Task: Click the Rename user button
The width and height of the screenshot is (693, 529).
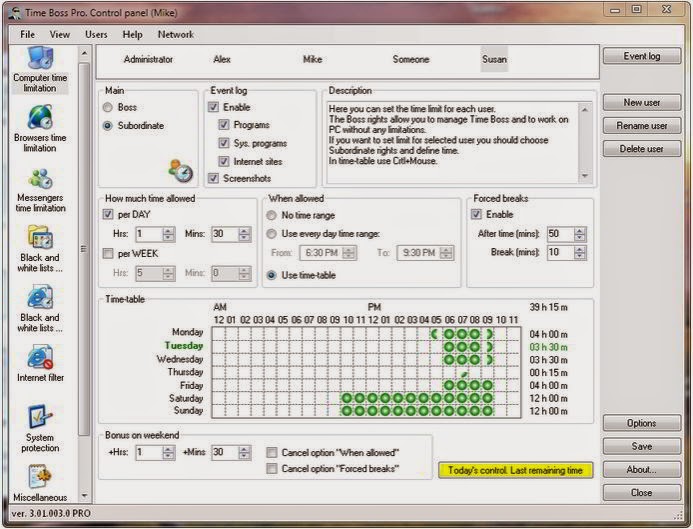Action: pyautogui.click(x=642, y=126)
